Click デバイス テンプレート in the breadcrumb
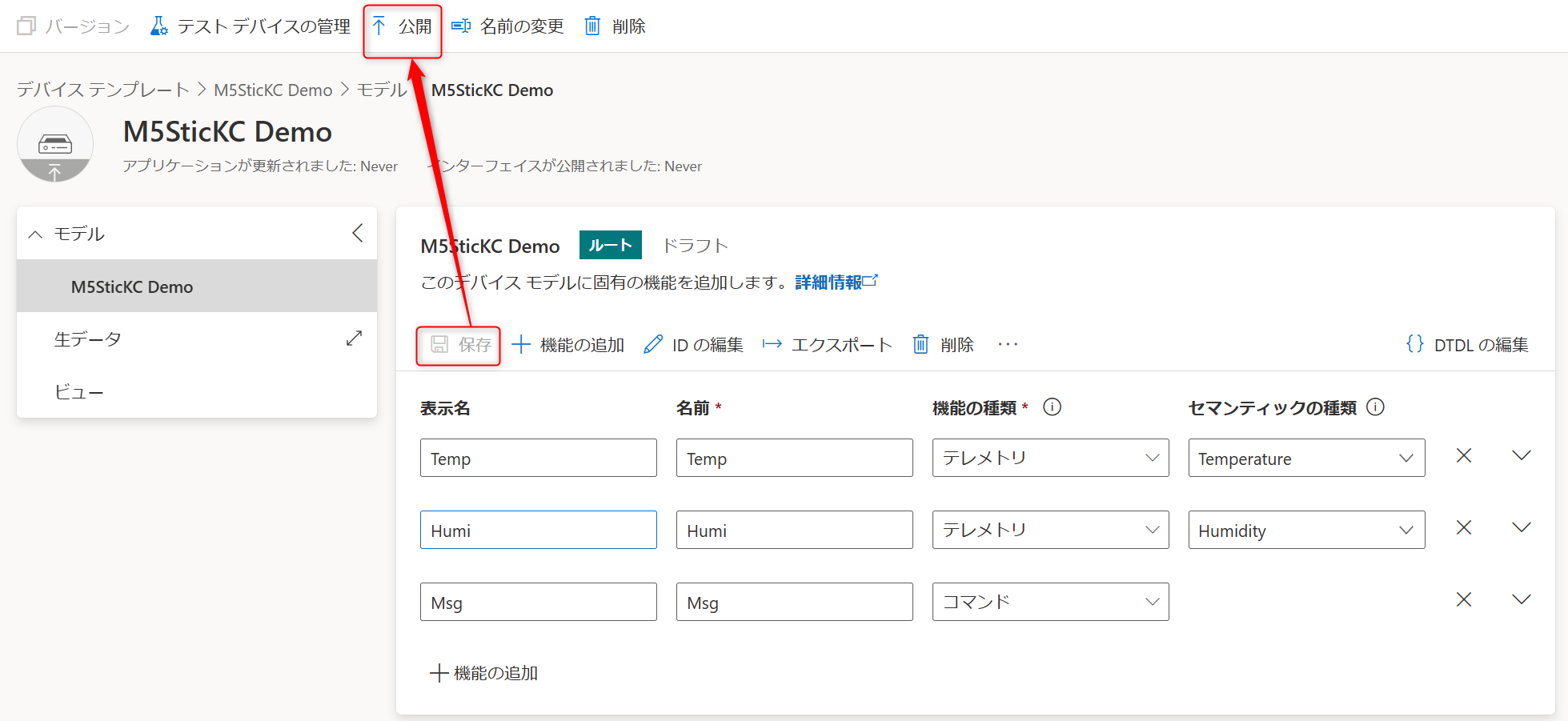 [x=102, y=90]
